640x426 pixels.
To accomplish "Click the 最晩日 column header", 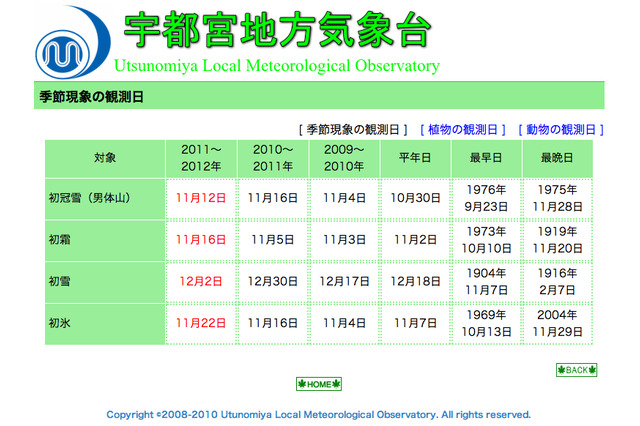I will (557, 158).
